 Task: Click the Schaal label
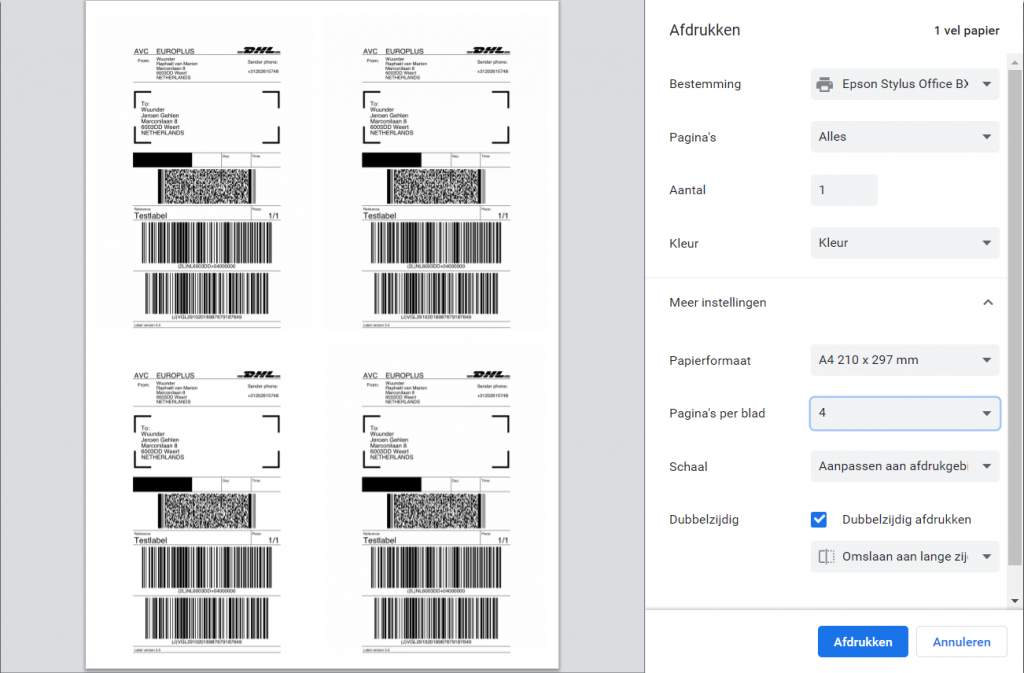click(688, 467)
